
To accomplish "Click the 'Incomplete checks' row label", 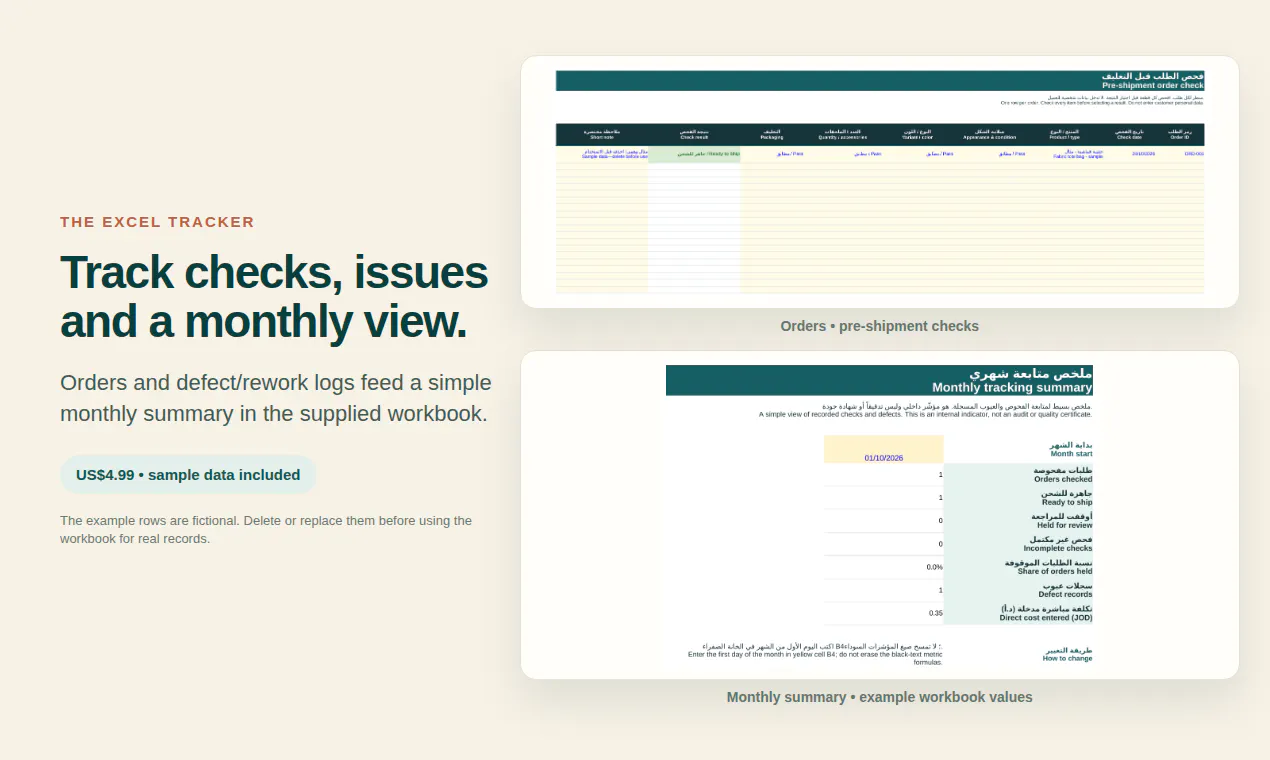I will (x=1058, y=548).
